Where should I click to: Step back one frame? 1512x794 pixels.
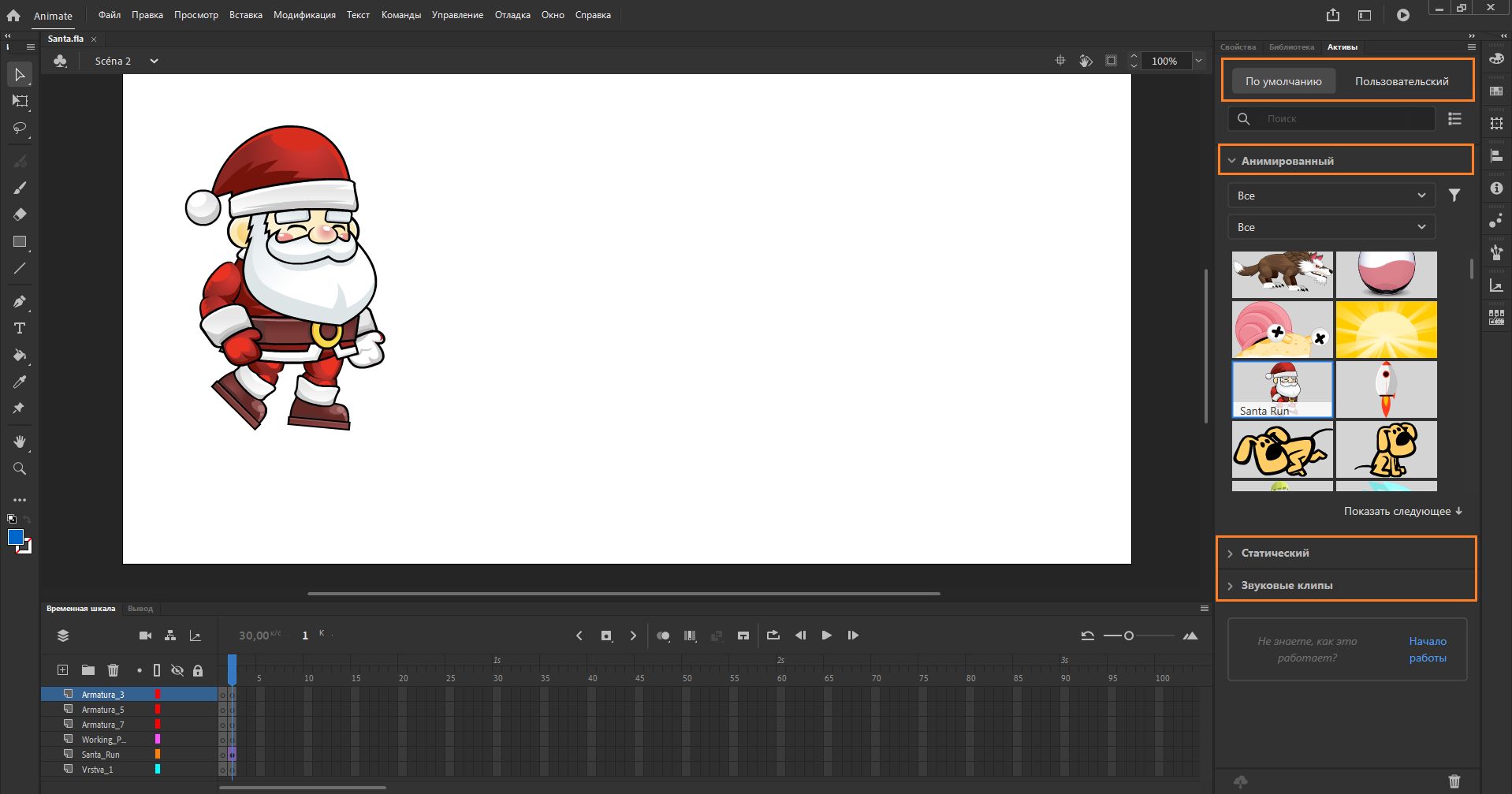tap(800, 636)
